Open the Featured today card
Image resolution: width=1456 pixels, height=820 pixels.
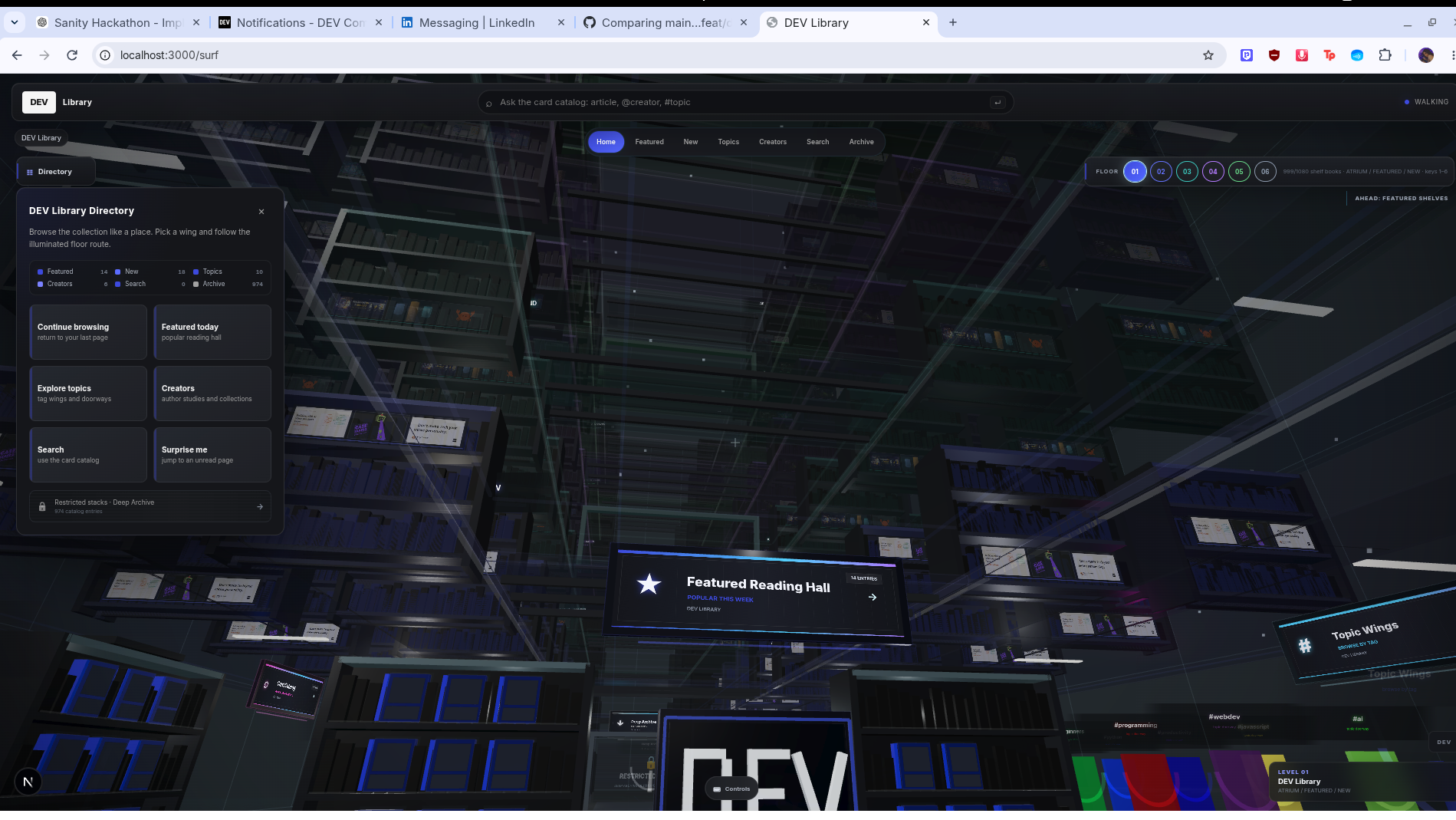(x=212, y=332)
